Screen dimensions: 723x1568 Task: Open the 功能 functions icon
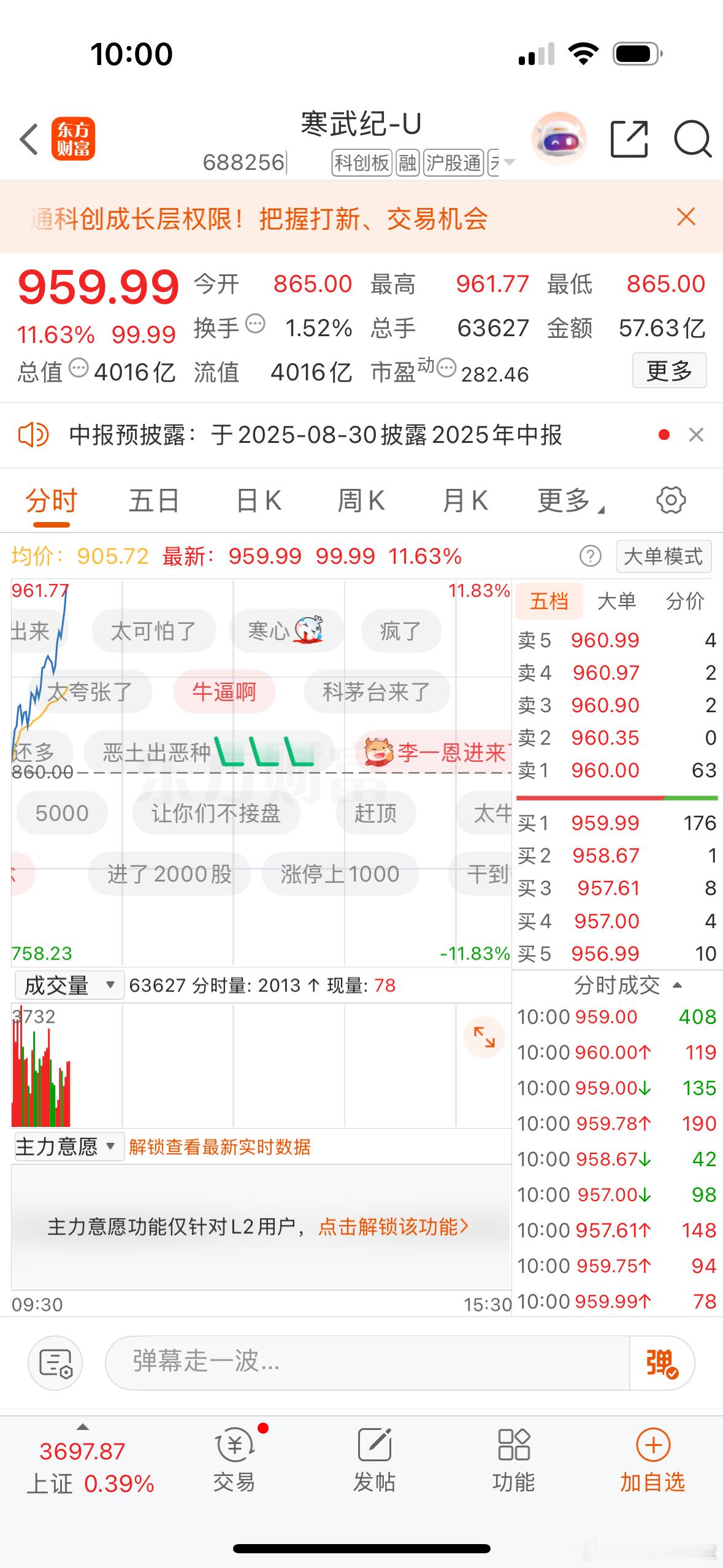pos(514,1461)
